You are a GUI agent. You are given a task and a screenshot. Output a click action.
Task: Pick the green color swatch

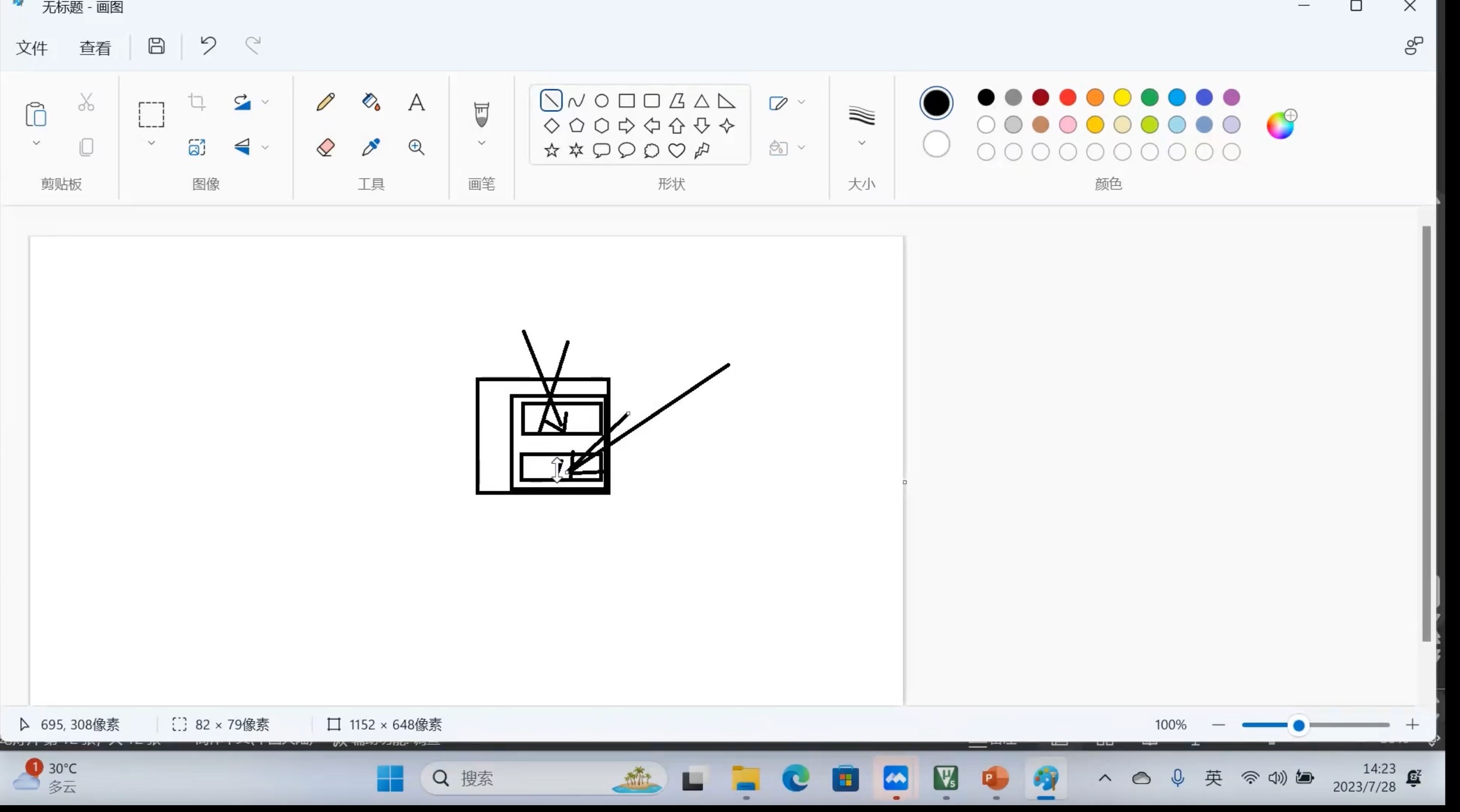coord(1150,98)
